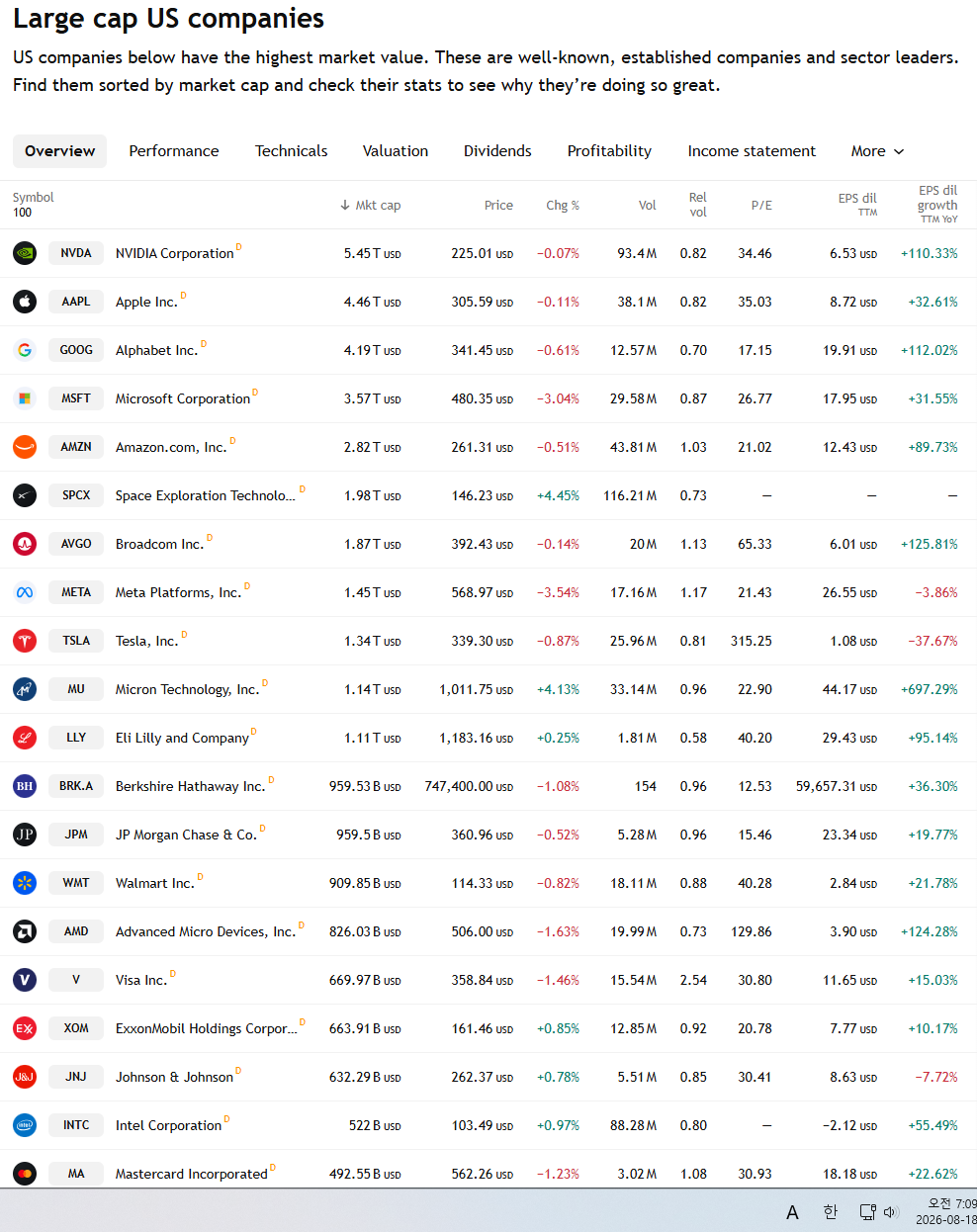
Task: Click the taskbar 'A' input mode indicator
Action: tap(792, 1212)
